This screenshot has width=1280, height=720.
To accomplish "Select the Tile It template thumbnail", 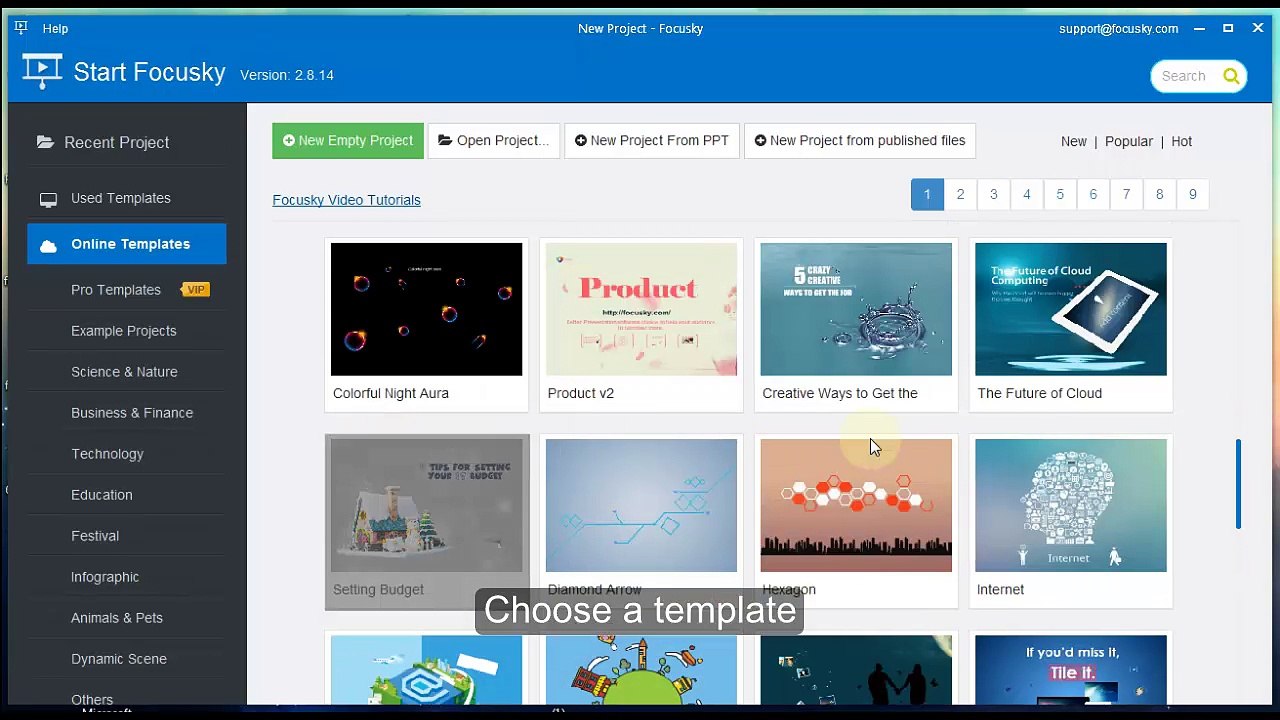I will pyautogui.click(x=1071, y=669).
